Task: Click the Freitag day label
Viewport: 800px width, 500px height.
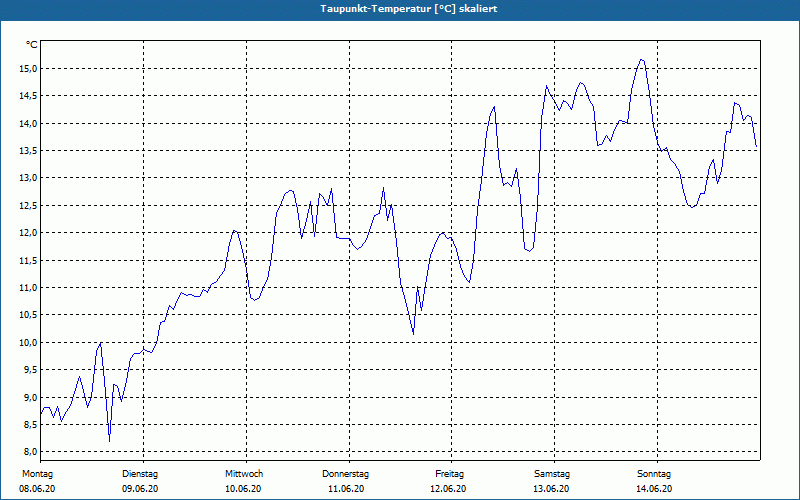Action: 449,474
